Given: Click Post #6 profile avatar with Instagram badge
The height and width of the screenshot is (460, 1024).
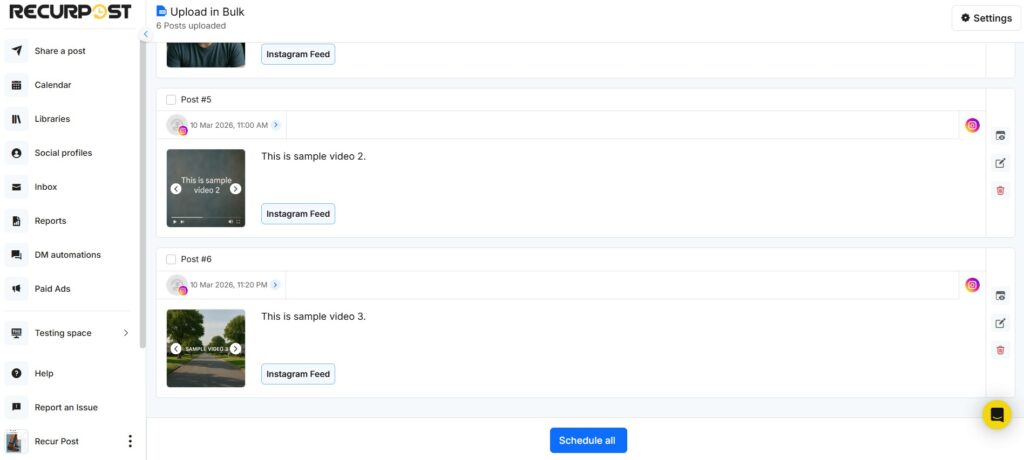Looking at the screenshot, I should 177,285.
